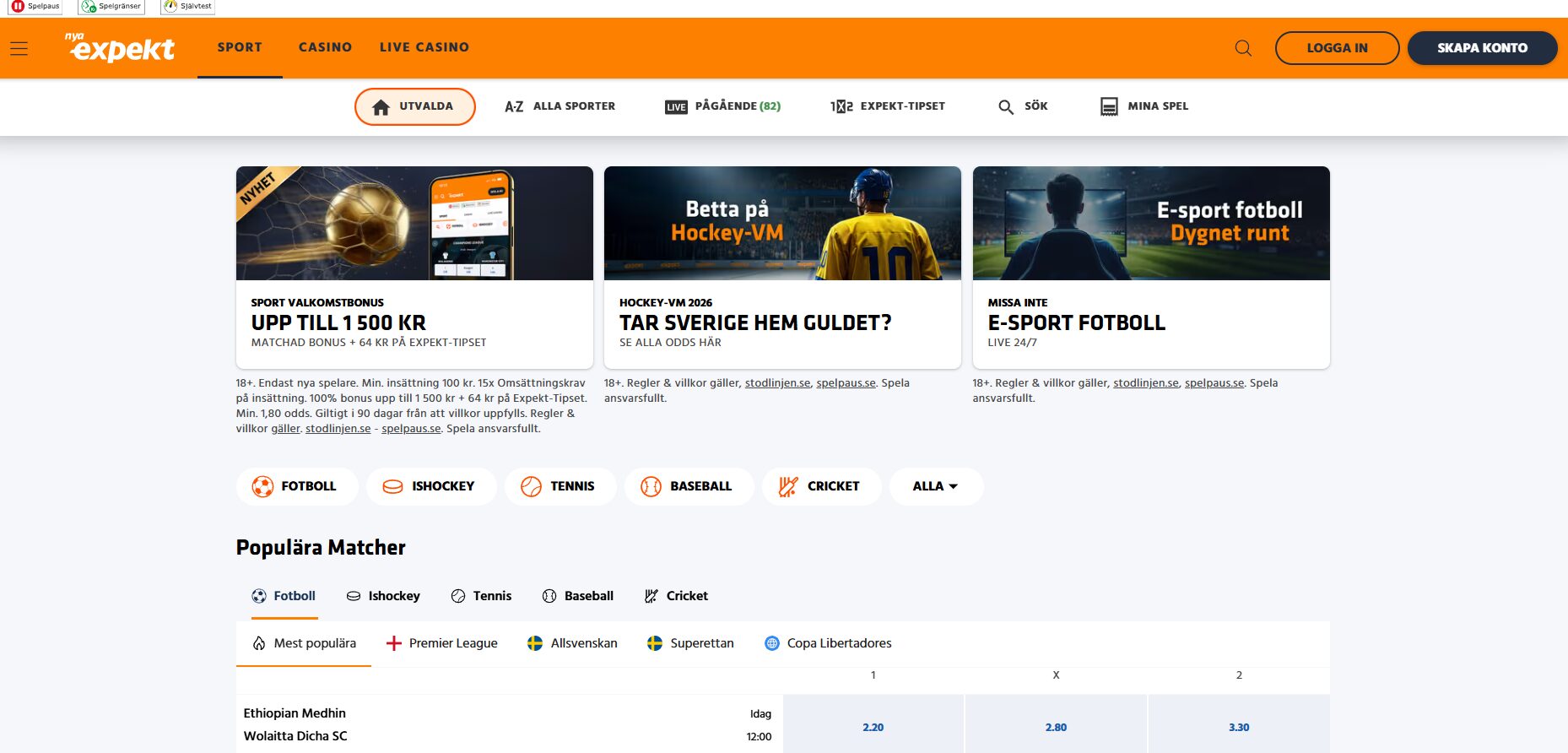Click the tennis ball icon in Tennis pill
The height and width of the screenshot is (753, 1568).
pos(531,486)
